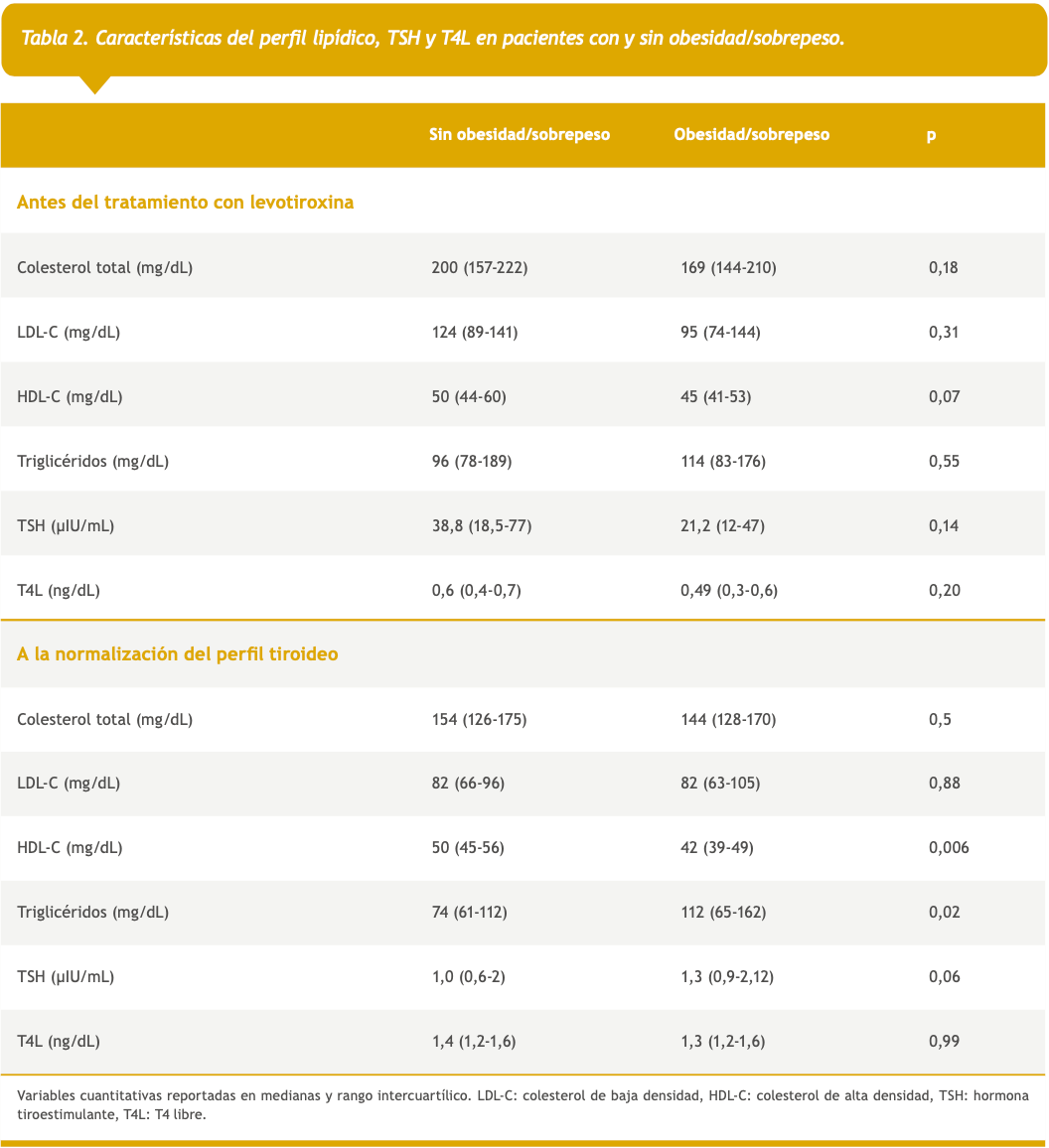The image size is (1049, 1148).
Task: Select the 'Sin obesidad/sobrepeso' column header
Action: [520, 135]
